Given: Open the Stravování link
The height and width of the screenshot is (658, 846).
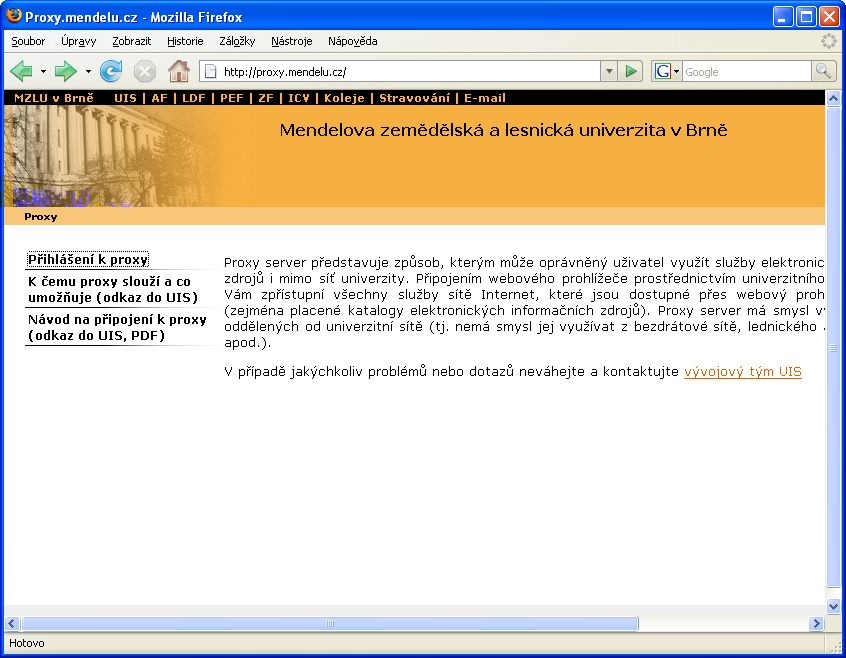Looking at the screenshot, I should (x=414, y=98).
